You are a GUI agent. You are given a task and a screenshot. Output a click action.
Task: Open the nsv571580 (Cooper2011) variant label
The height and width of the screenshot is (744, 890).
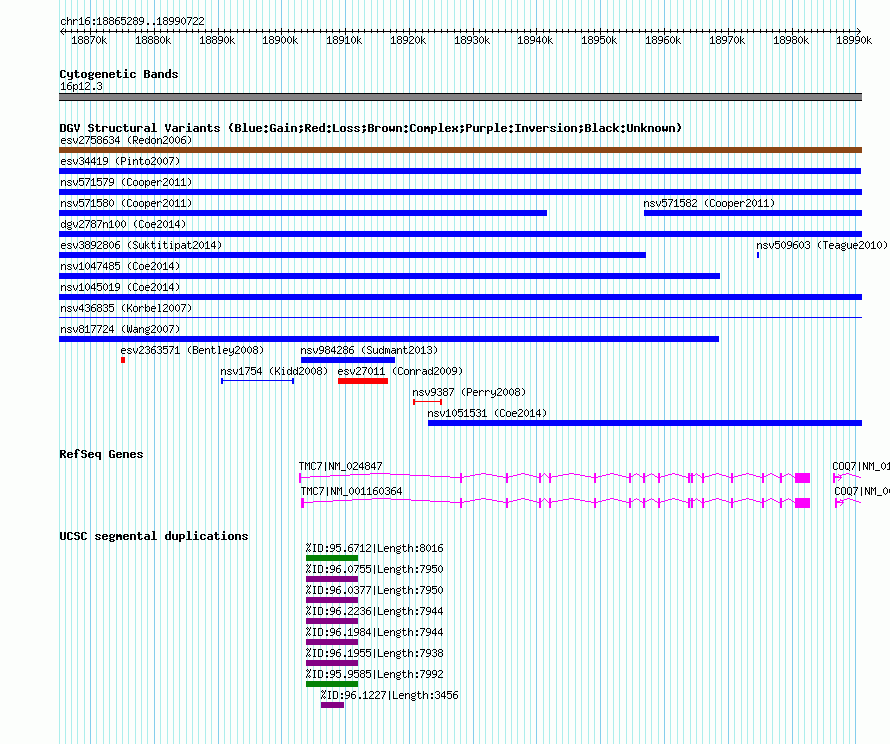[x=126, y=203]
